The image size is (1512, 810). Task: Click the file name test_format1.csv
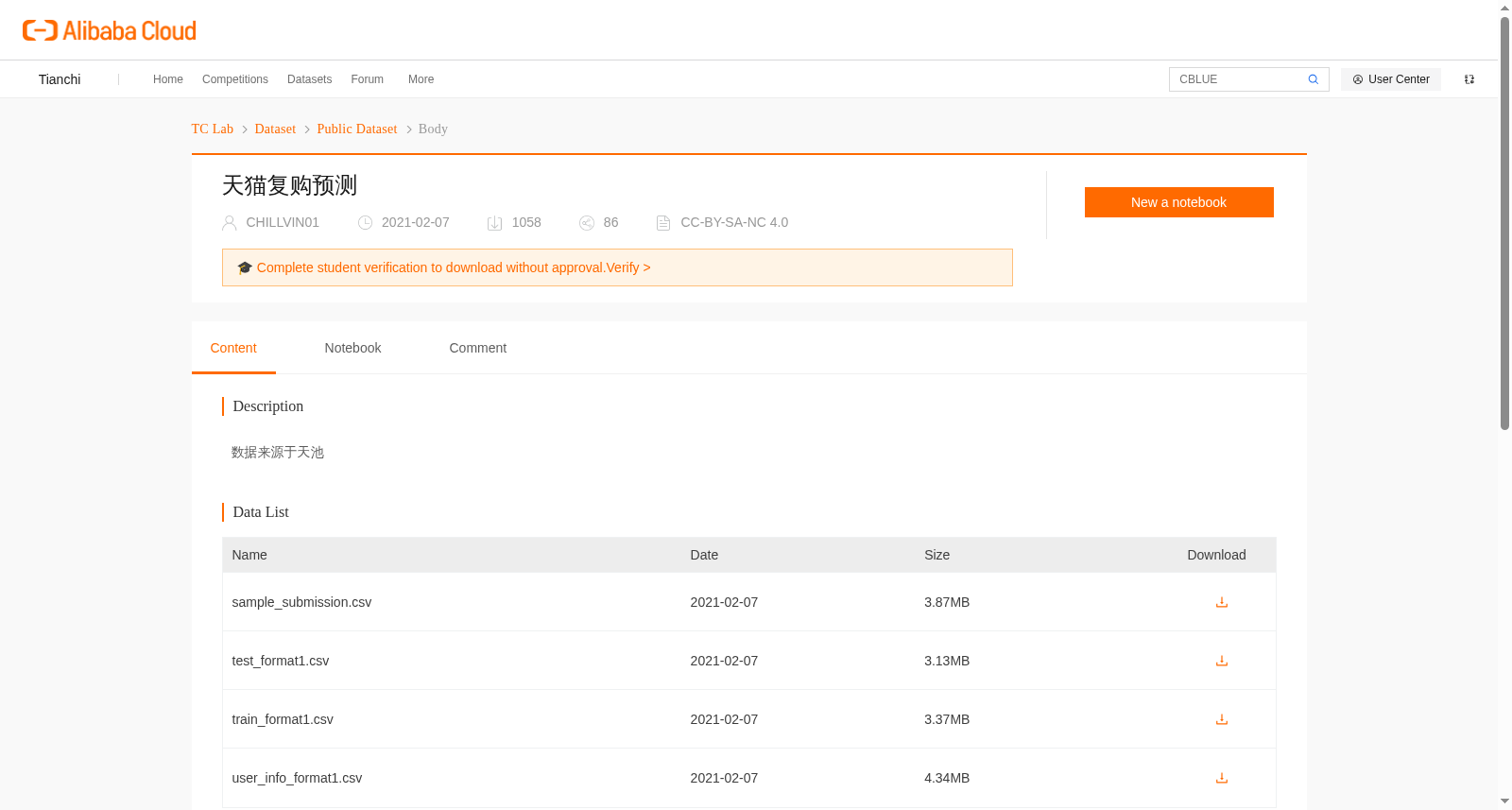tap(281, 661)
